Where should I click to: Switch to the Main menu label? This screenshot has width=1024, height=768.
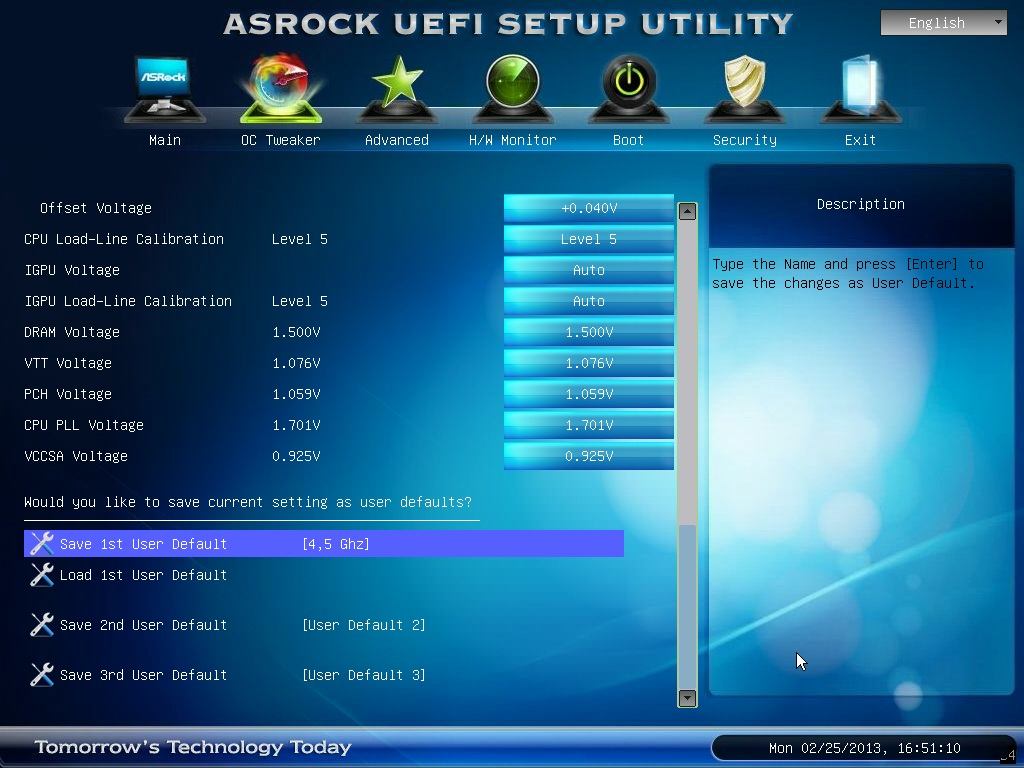coord(165,140)
